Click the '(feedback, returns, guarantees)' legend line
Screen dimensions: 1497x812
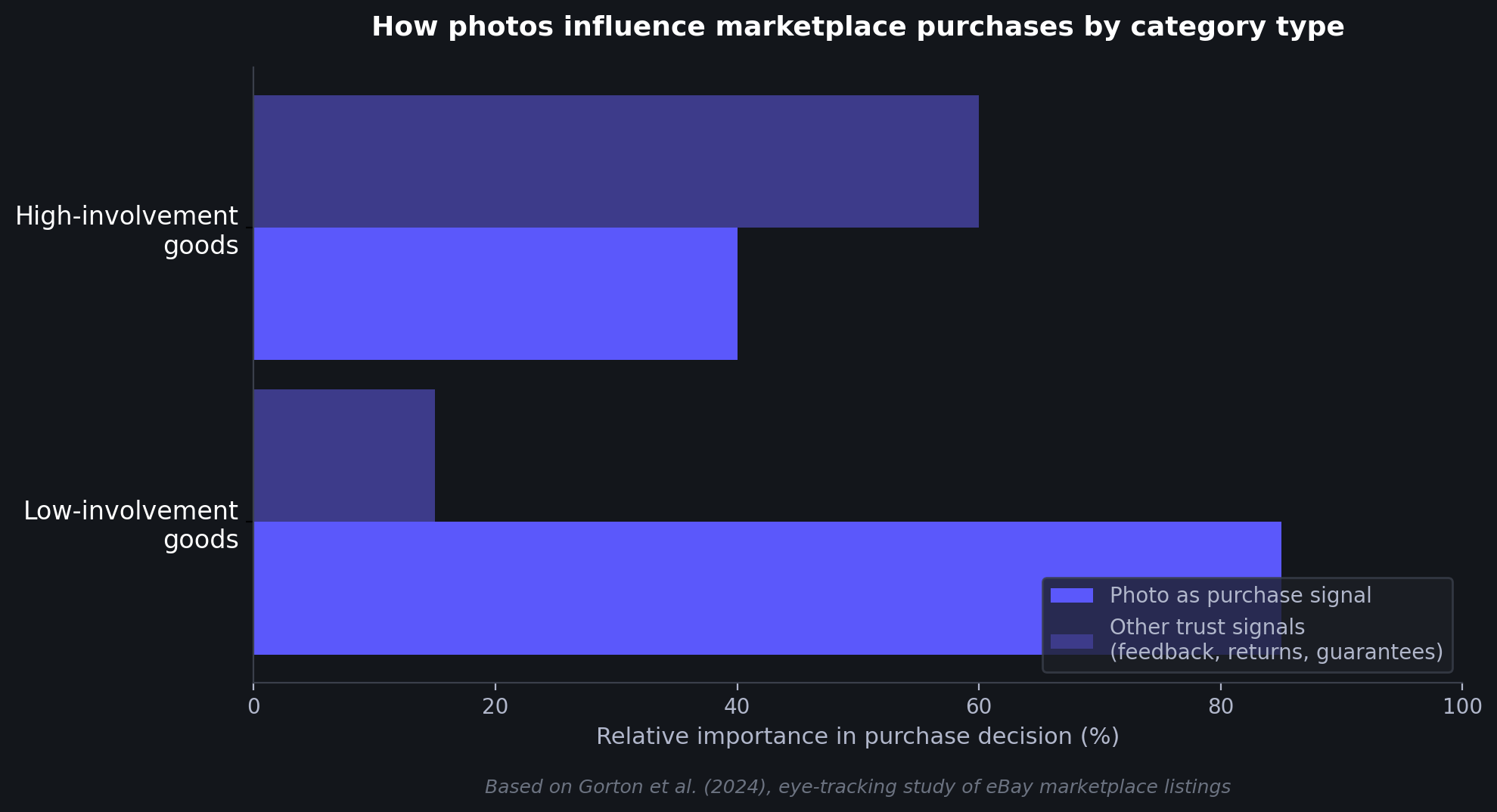click(x=1276, y=652)
